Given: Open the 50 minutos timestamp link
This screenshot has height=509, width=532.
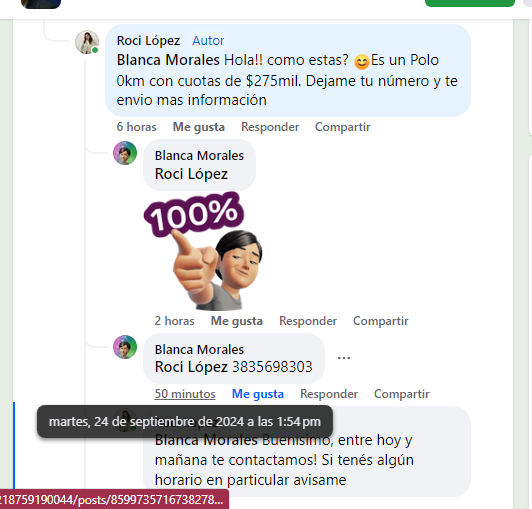Looking at the screenshot, I should tap(185, 394).
